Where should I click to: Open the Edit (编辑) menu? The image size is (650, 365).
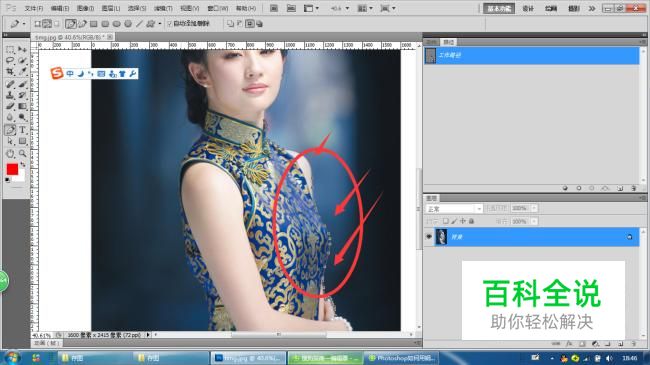pyautogui.click(x=60, y=8)
